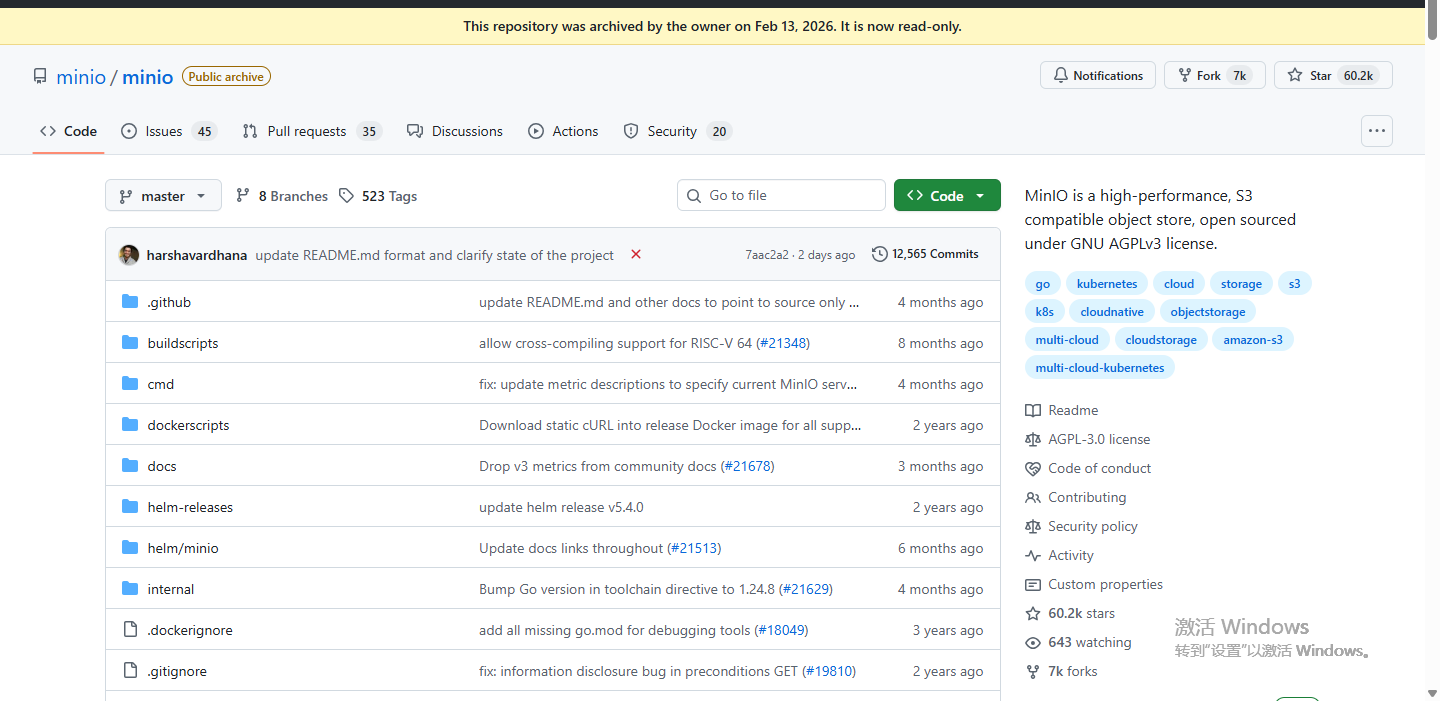Open the 12,565 Commits history
This screenshot has width=1440, height=701.
[x=925, y=254]
